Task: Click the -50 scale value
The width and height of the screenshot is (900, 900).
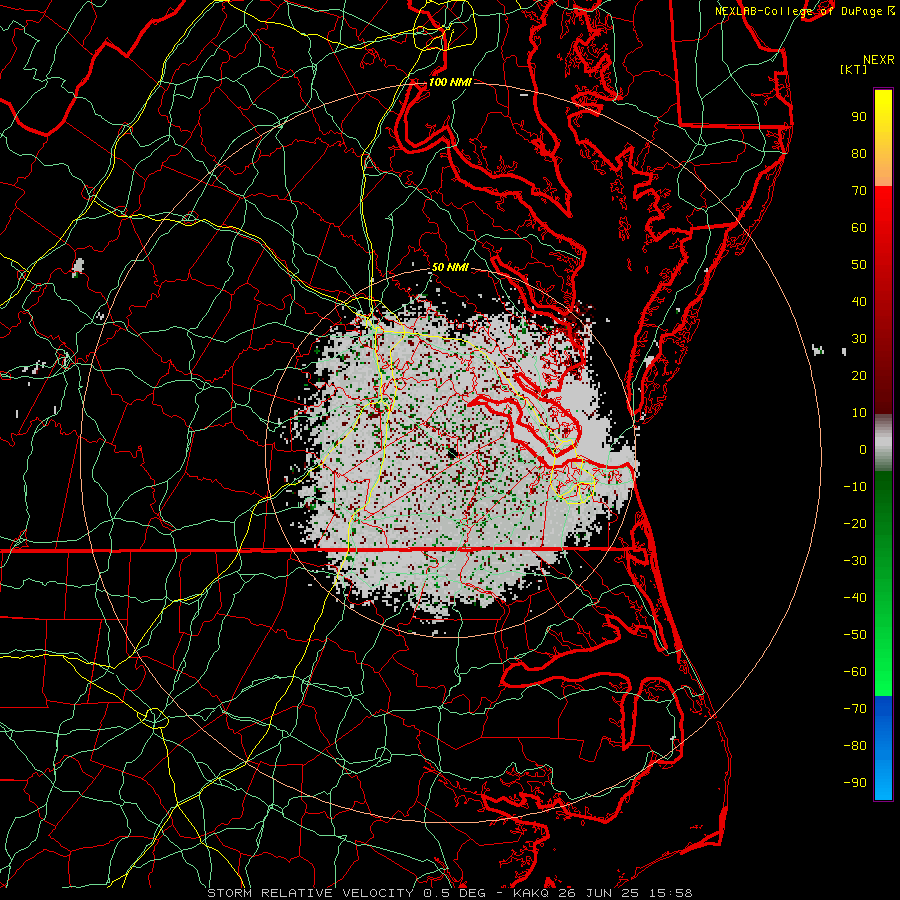Action: click(x=855, y=635)
